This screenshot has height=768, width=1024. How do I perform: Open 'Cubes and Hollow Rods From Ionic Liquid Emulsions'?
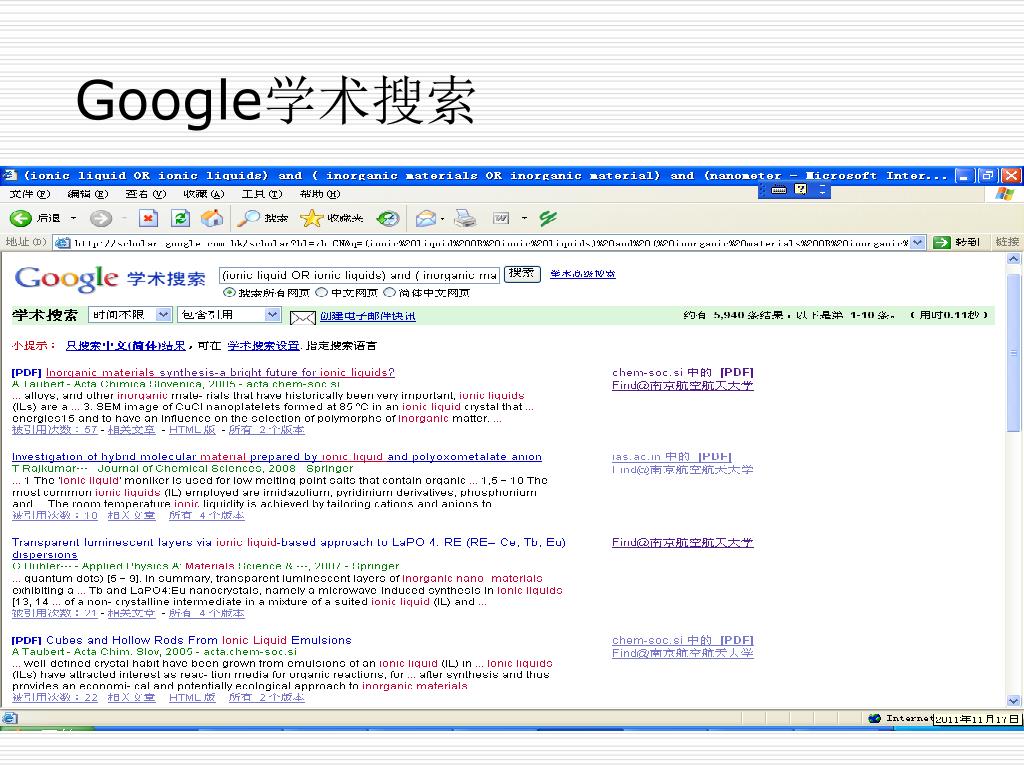[199, 640]
